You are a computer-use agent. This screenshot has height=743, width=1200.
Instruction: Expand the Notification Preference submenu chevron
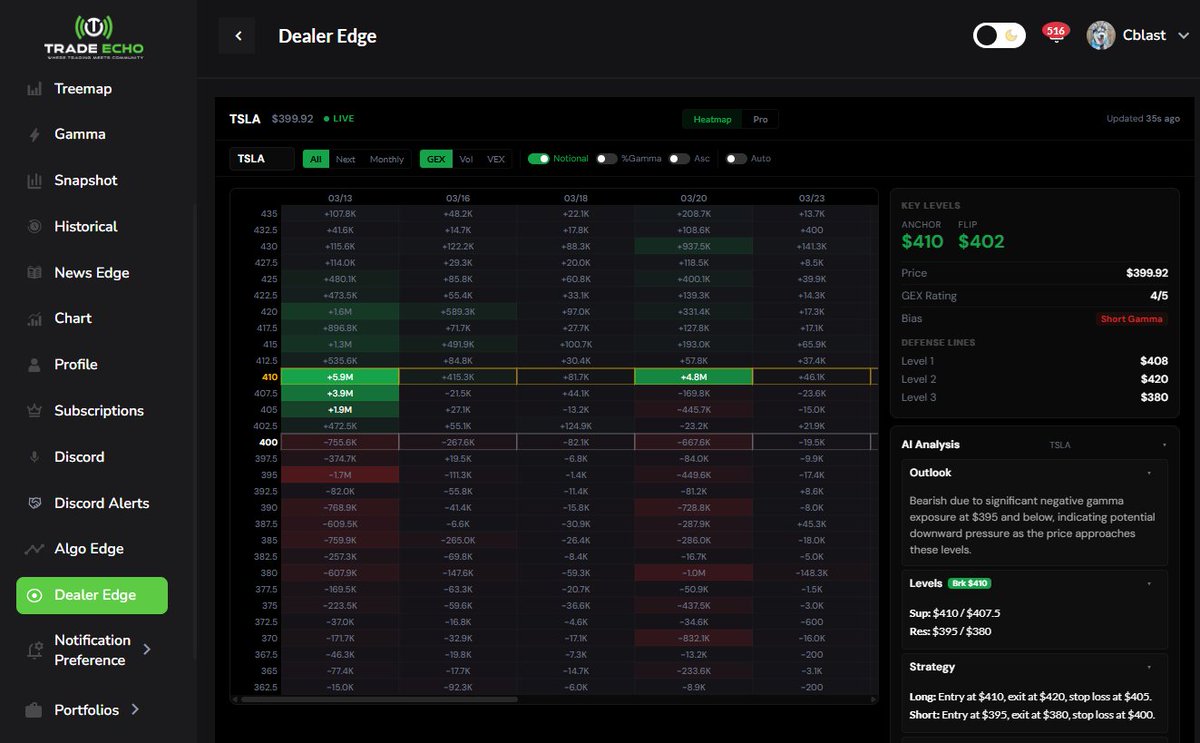(147, 650)
